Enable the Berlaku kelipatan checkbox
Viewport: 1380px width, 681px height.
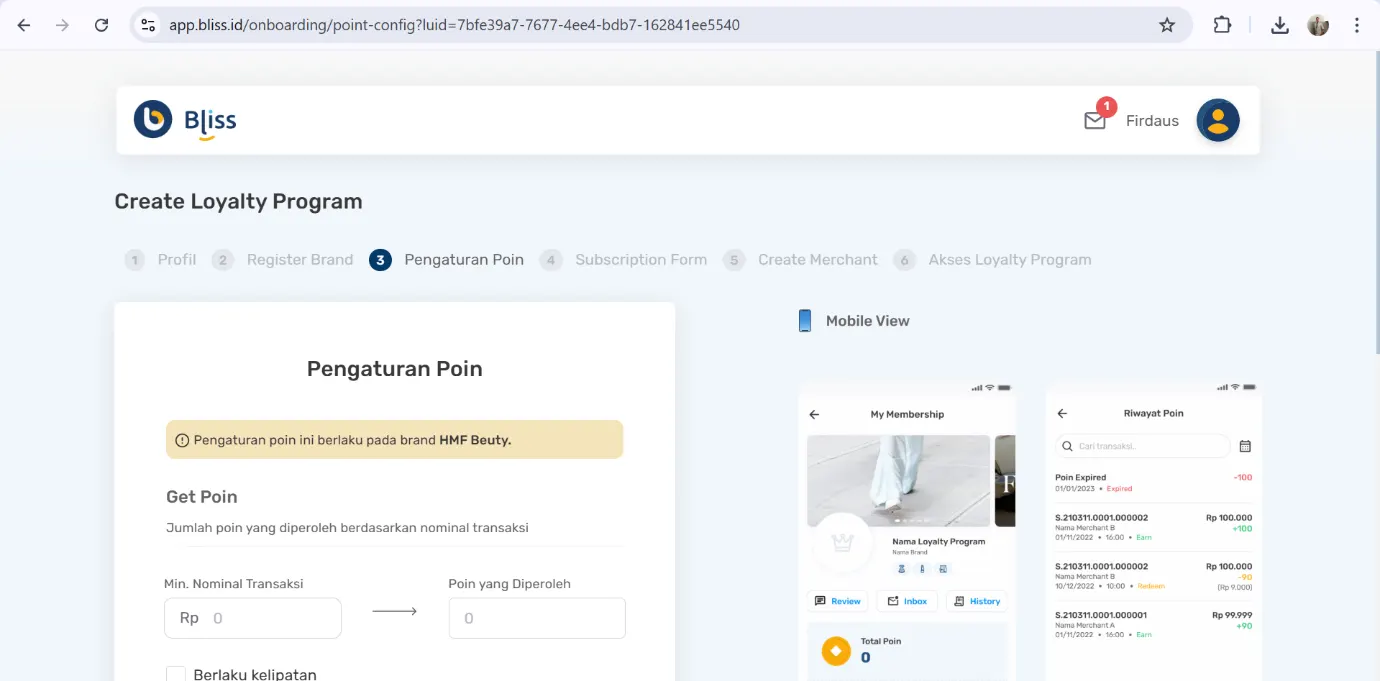[x=176, y=674]
